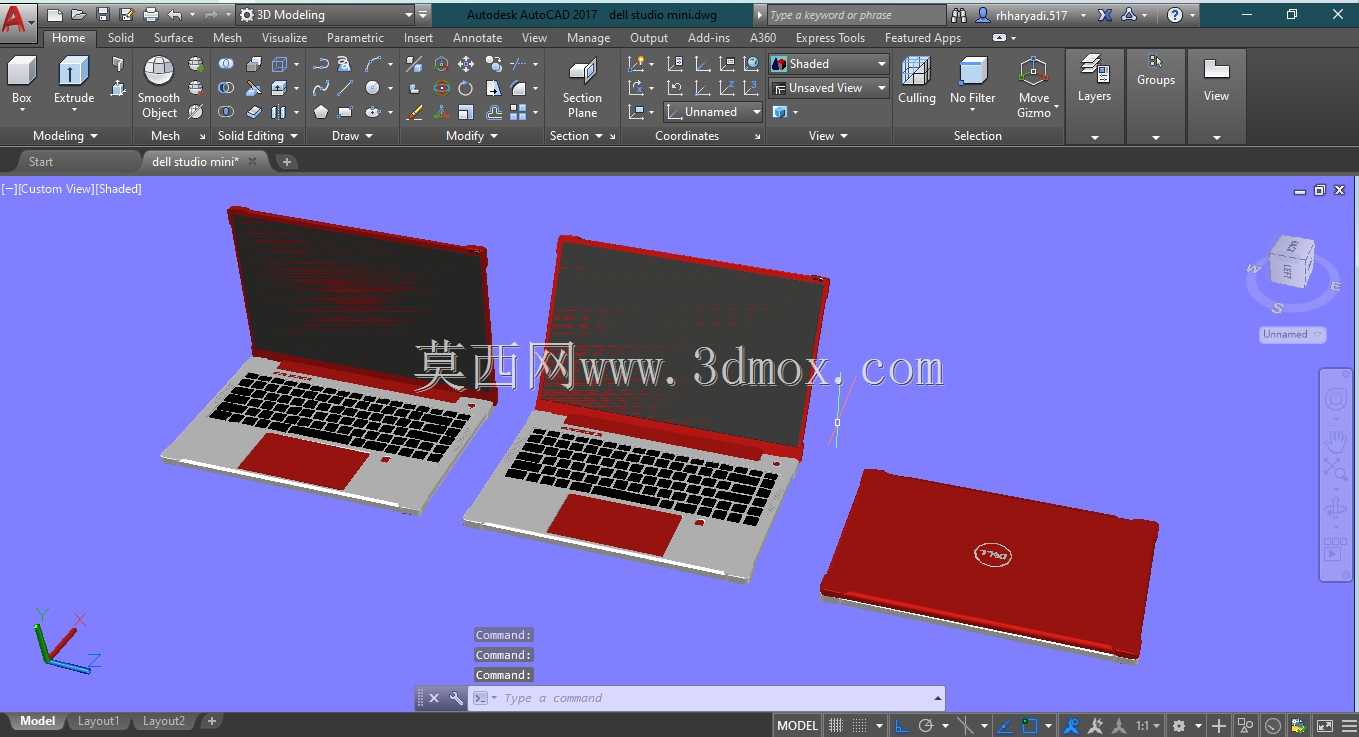Toggle Ortho mode in status bar

(902, 726)
